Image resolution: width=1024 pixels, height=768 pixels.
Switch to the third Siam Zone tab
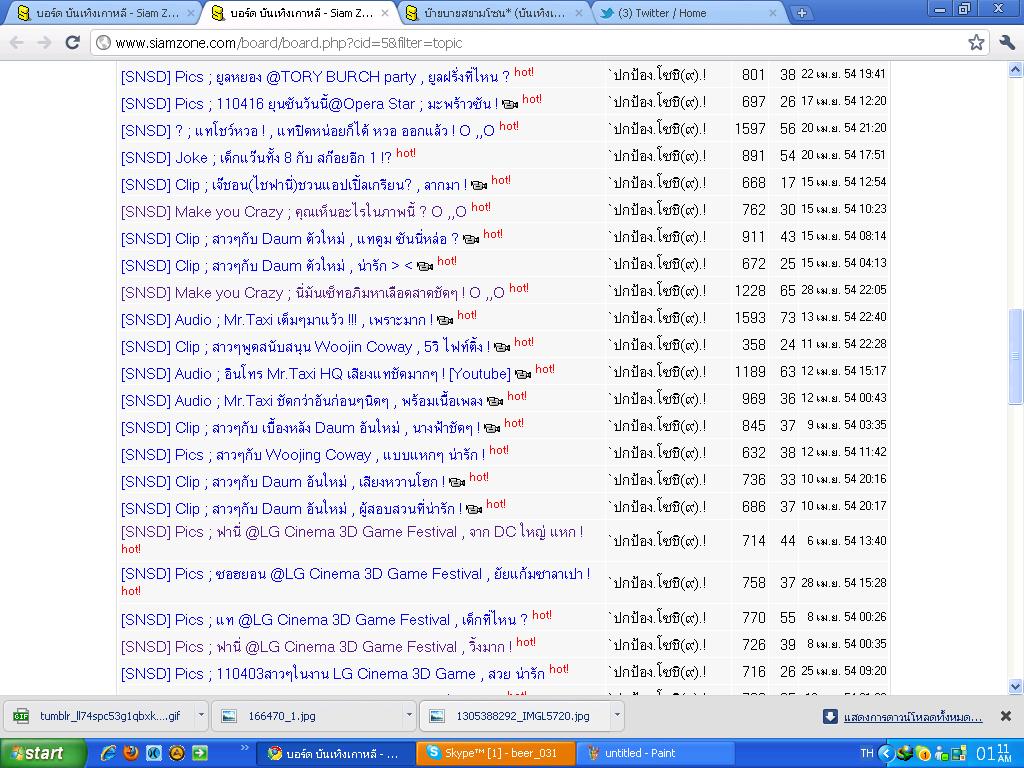[494, 13]
